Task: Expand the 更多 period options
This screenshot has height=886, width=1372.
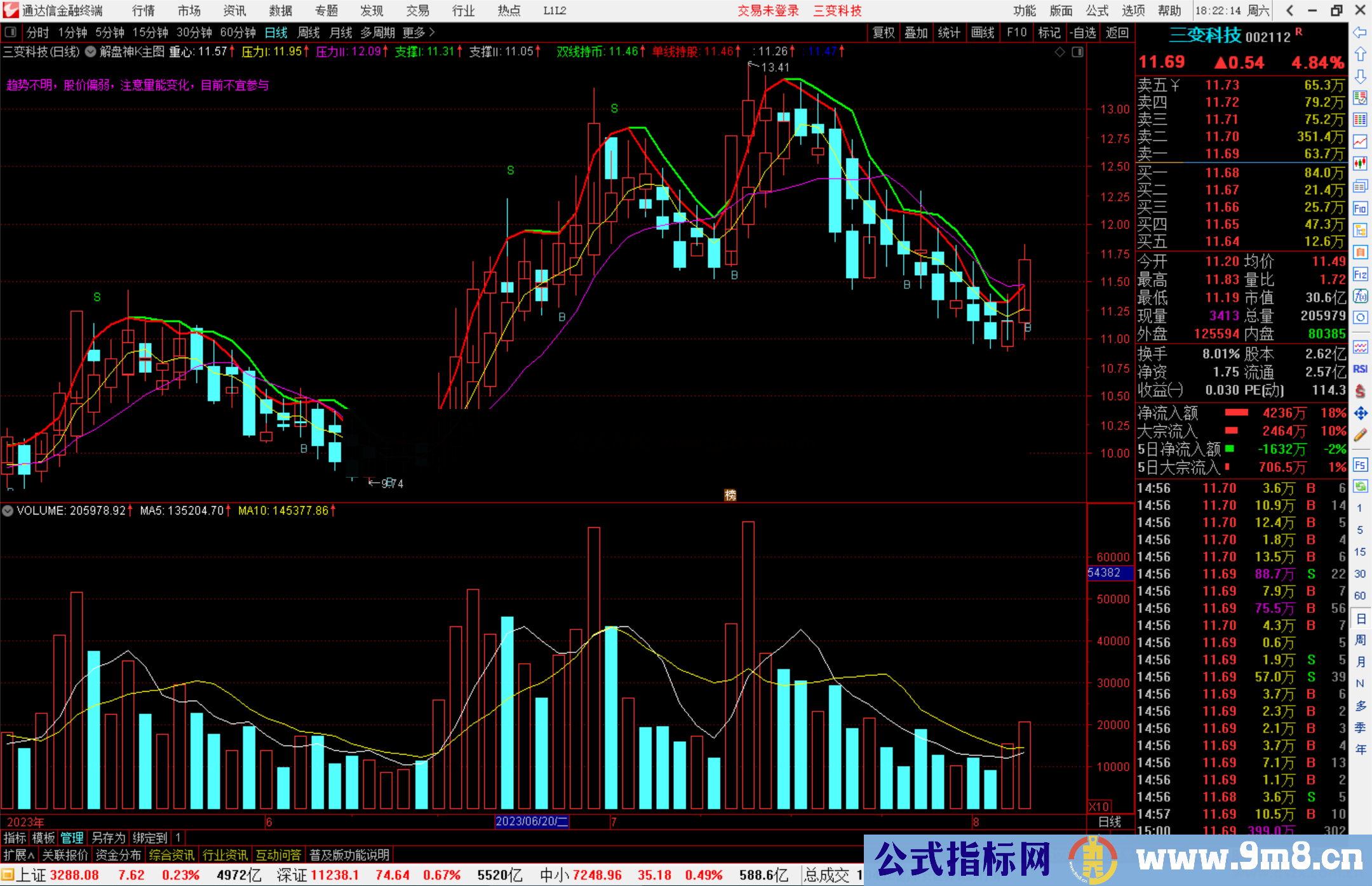Action: pos(419,32)
